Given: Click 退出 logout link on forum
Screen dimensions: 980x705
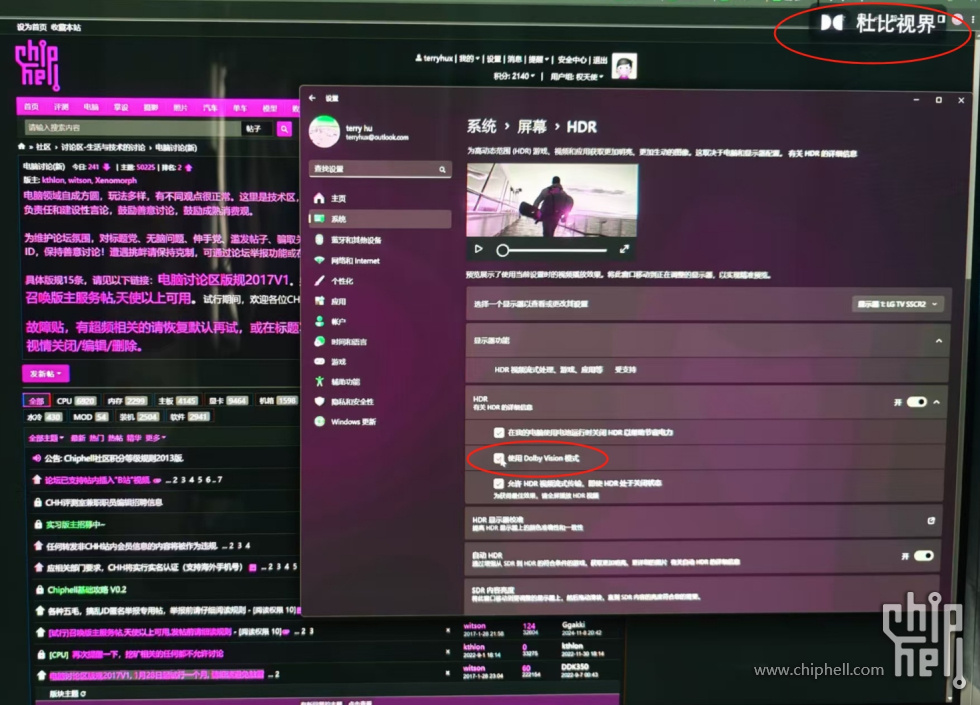Looking at the screenshot, I should (x=600, y=59).
